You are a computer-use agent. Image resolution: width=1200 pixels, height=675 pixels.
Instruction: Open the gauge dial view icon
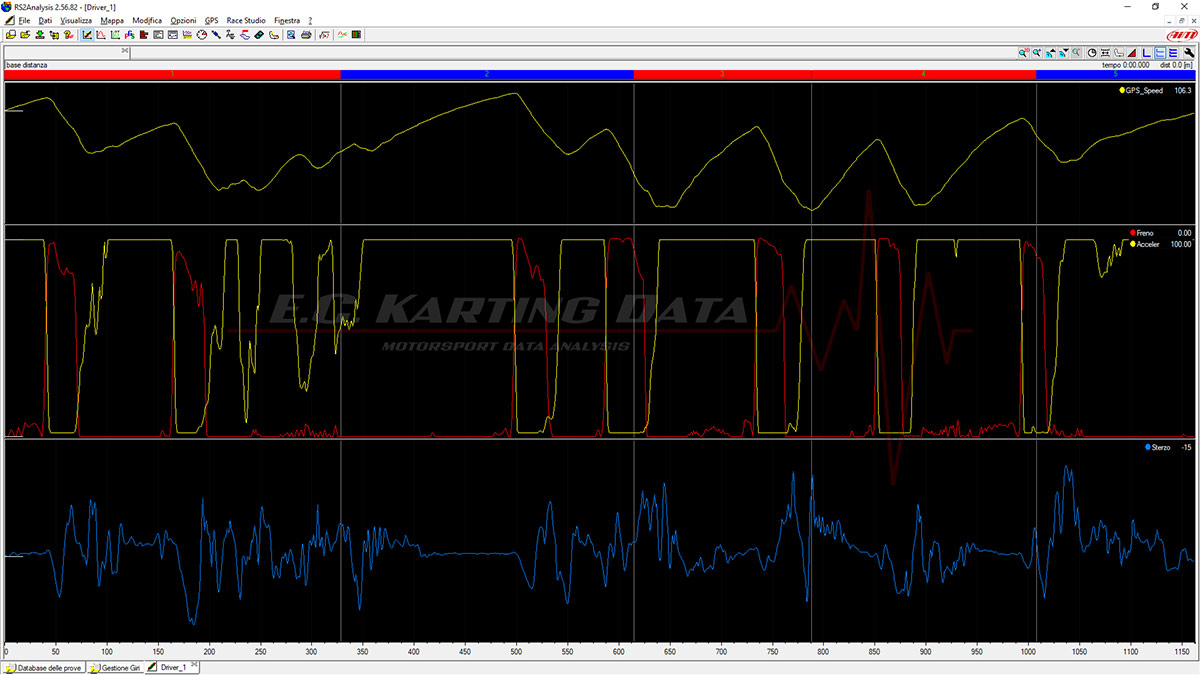[x=201, y=35]
